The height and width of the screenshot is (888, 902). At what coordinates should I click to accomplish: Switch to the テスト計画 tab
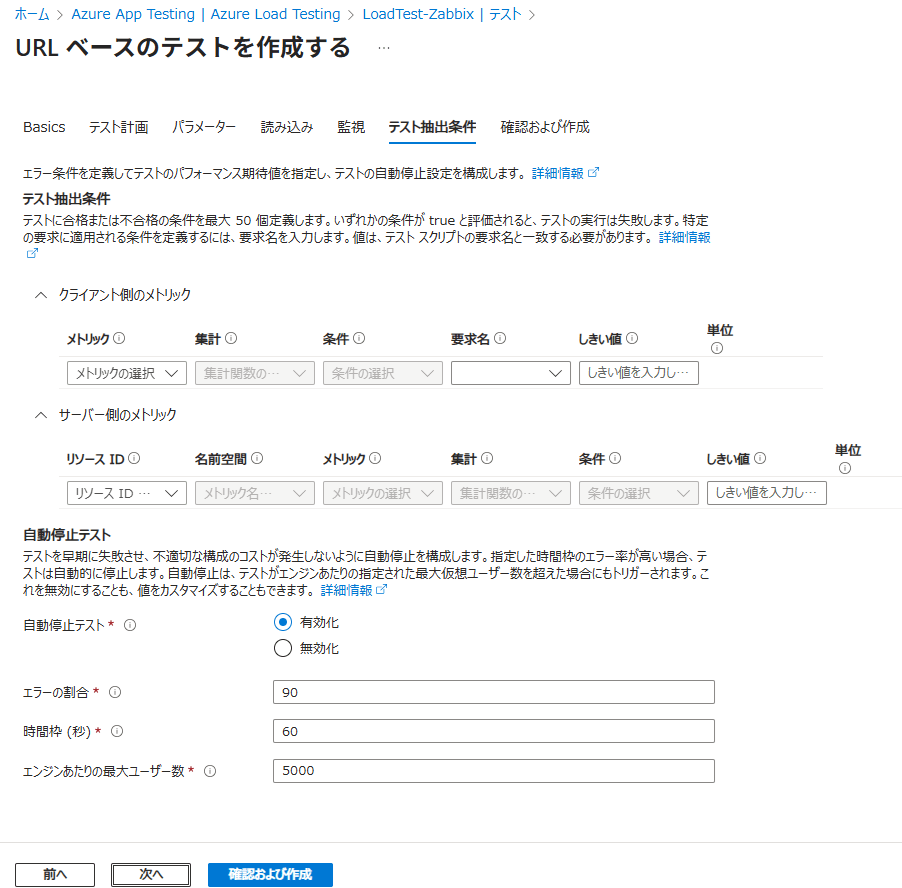pos(118,127)
